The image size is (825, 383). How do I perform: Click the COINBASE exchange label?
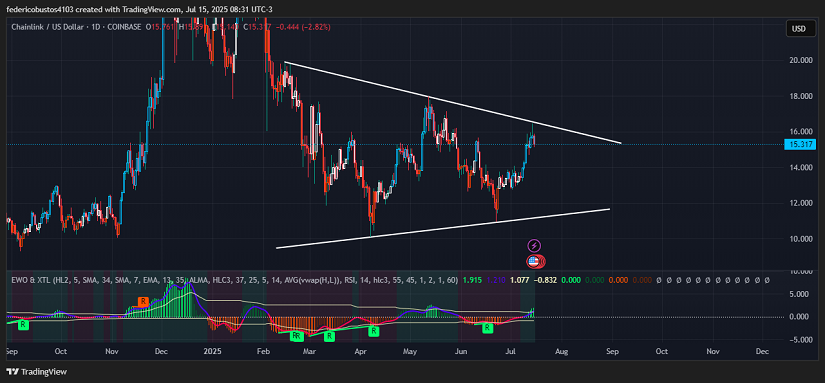tap(125, 26)
